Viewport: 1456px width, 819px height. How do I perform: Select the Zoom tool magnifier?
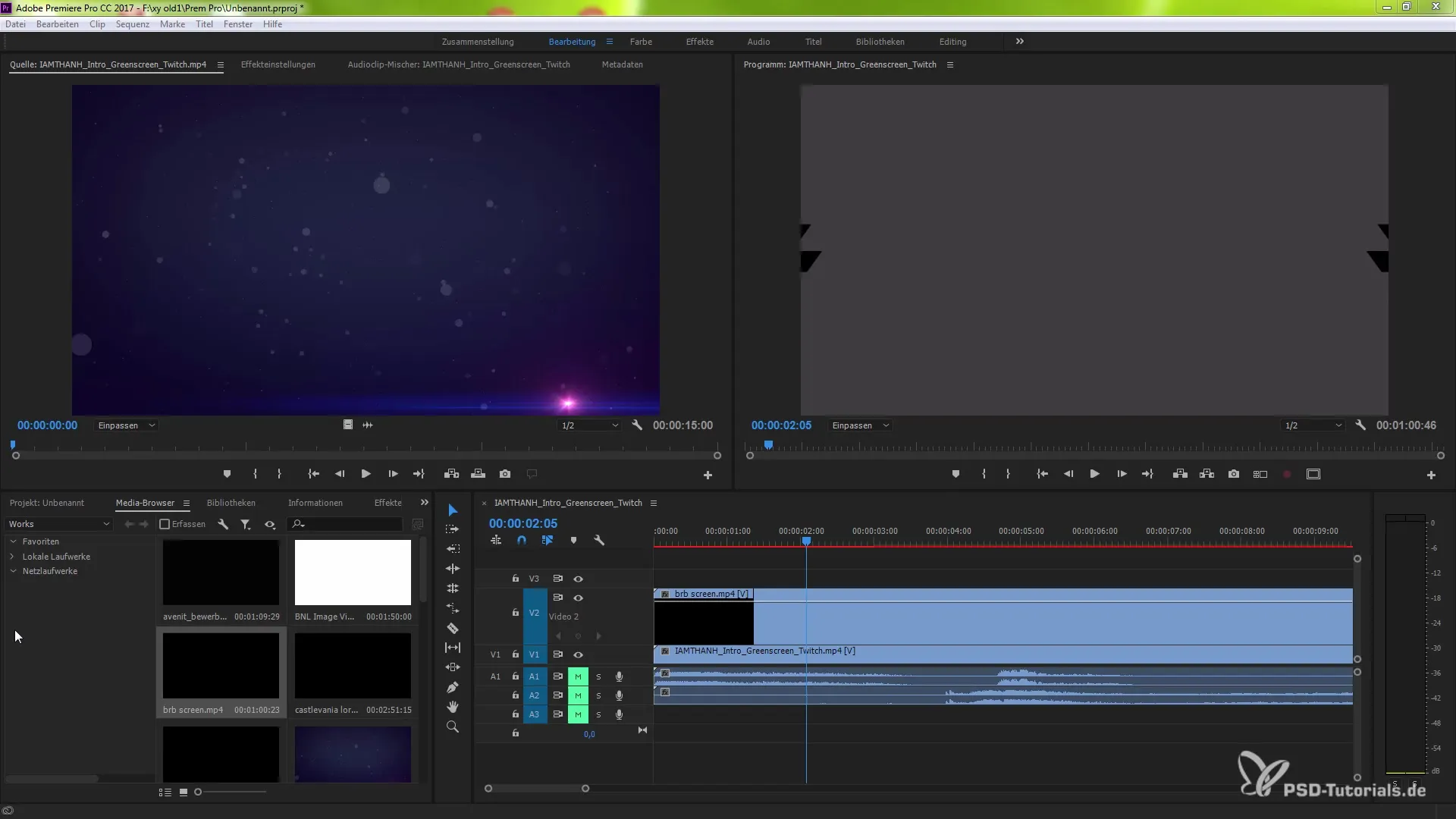453,726
